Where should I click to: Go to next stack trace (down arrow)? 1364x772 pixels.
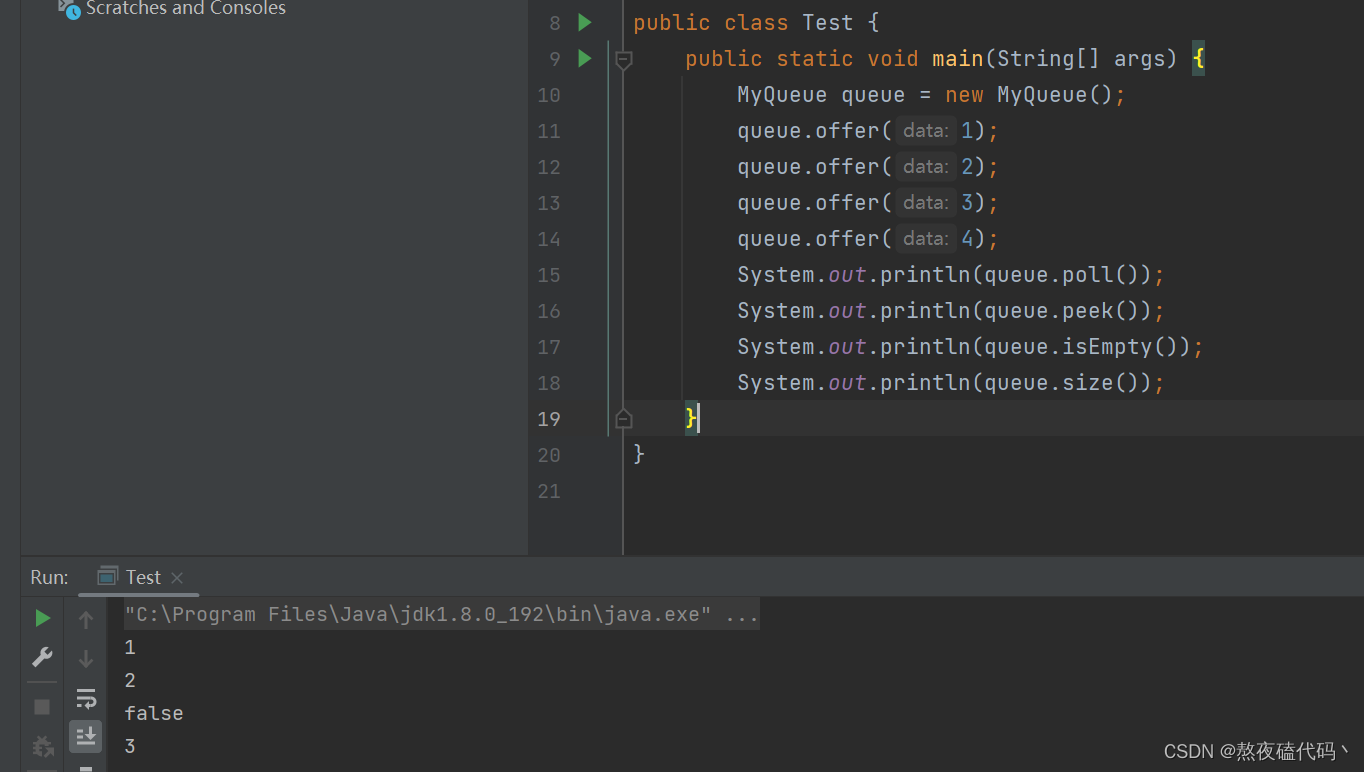pos(86,658)
